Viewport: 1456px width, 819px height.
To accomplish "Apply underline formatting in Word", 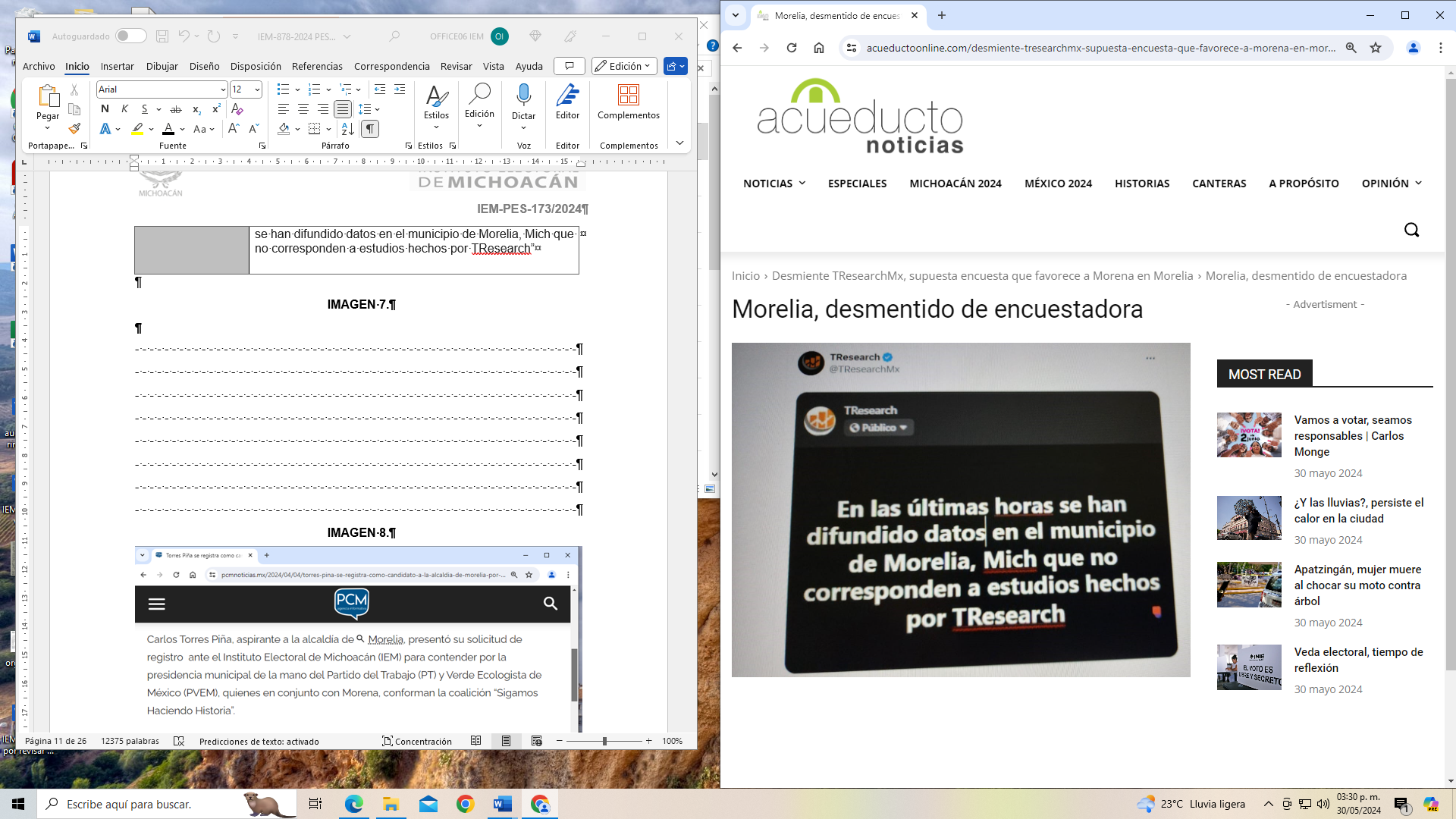I will (144, 109).
